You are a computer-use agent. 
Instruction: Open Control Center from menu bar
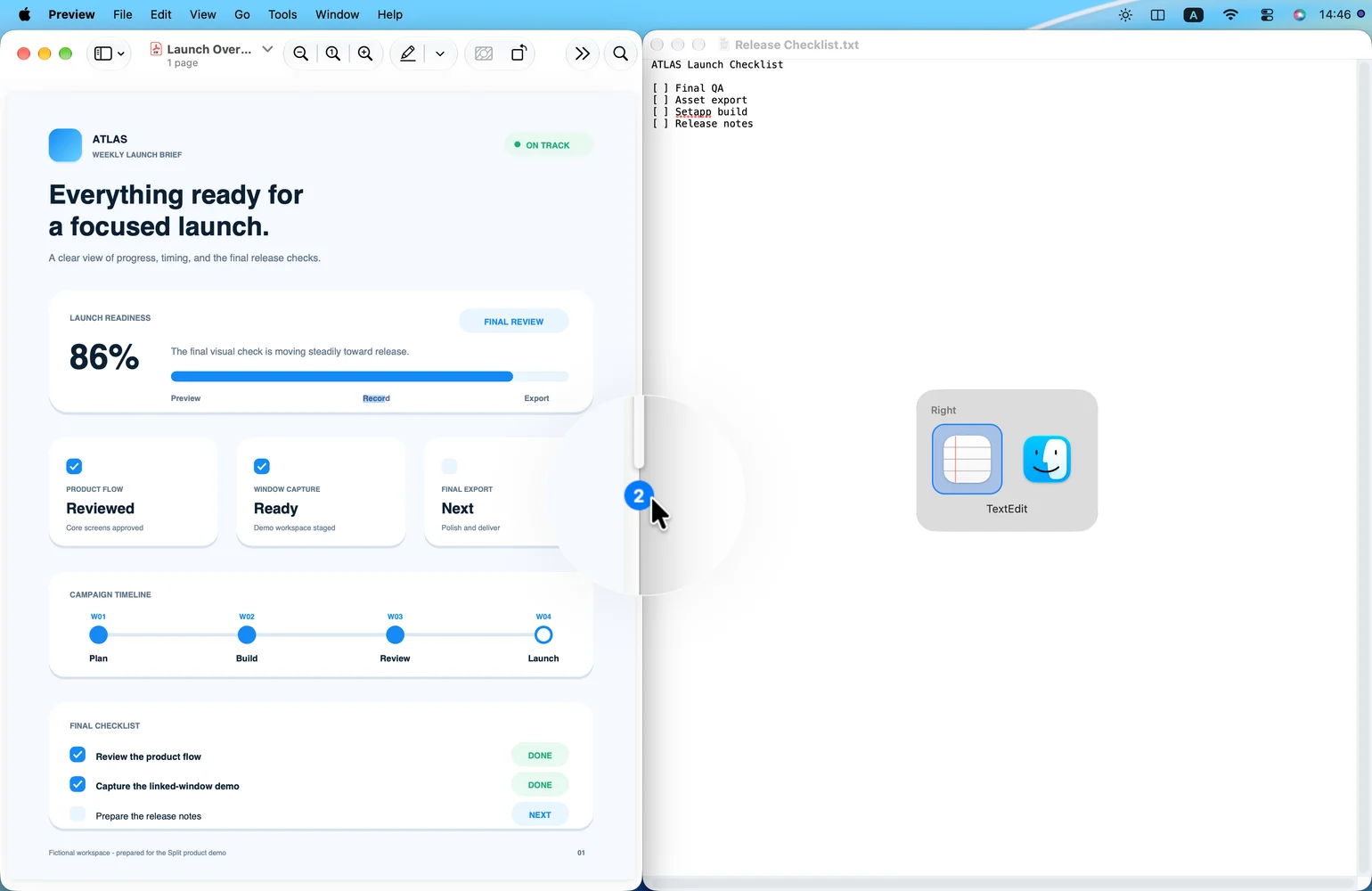tap(1266, 14)
